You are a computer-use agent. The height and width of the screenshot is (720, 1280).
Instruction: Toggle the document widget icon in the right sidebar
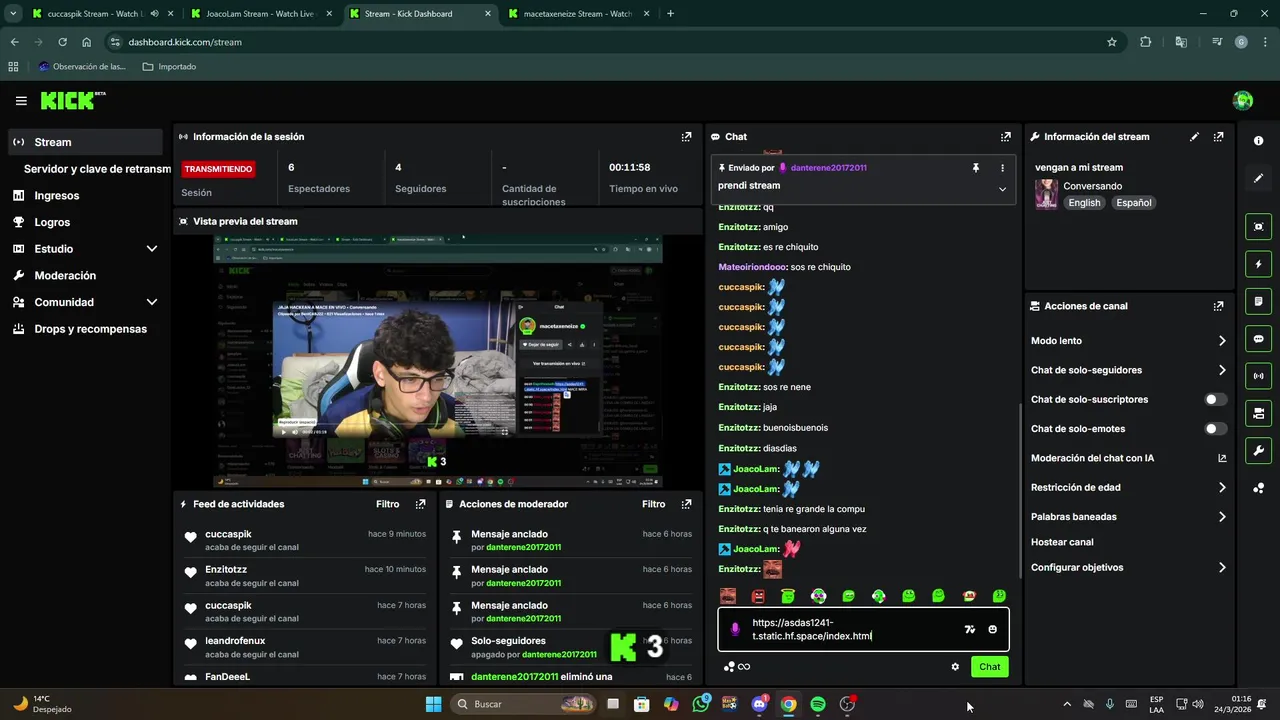click(x=1258, y=301)
